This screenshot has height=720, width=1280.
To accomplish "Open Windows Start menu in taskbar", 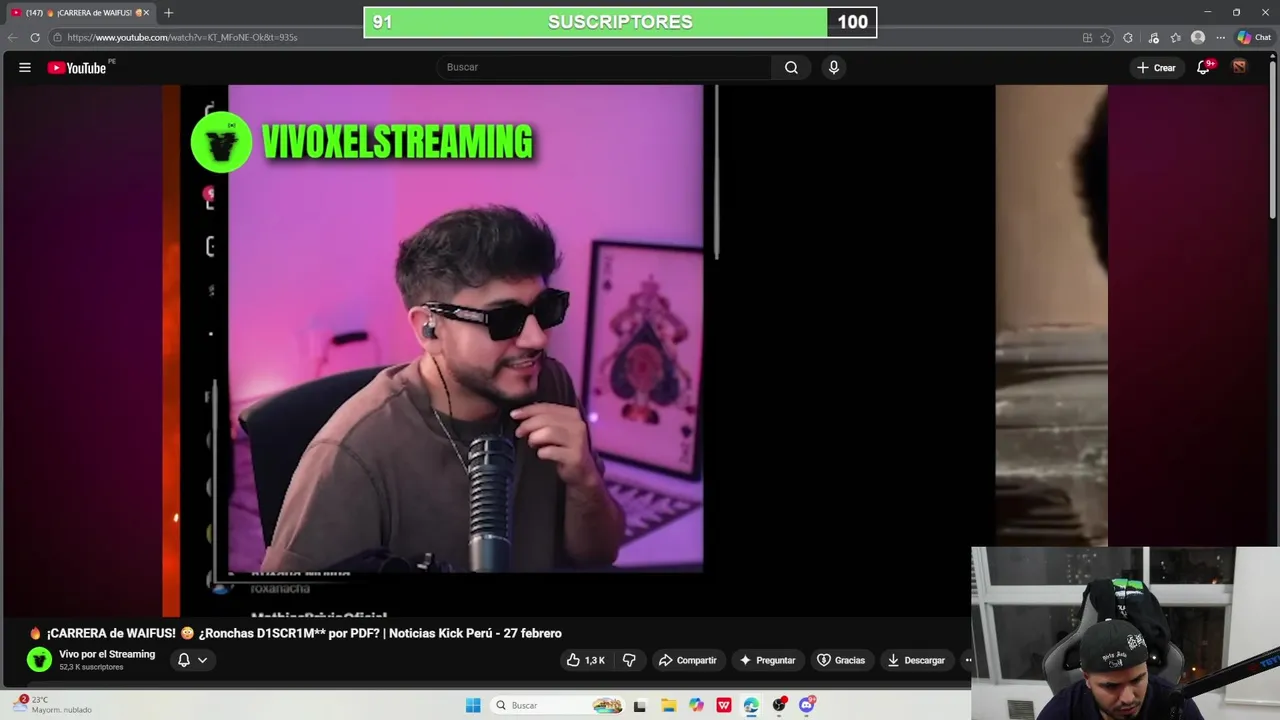I will coord(473,705).
